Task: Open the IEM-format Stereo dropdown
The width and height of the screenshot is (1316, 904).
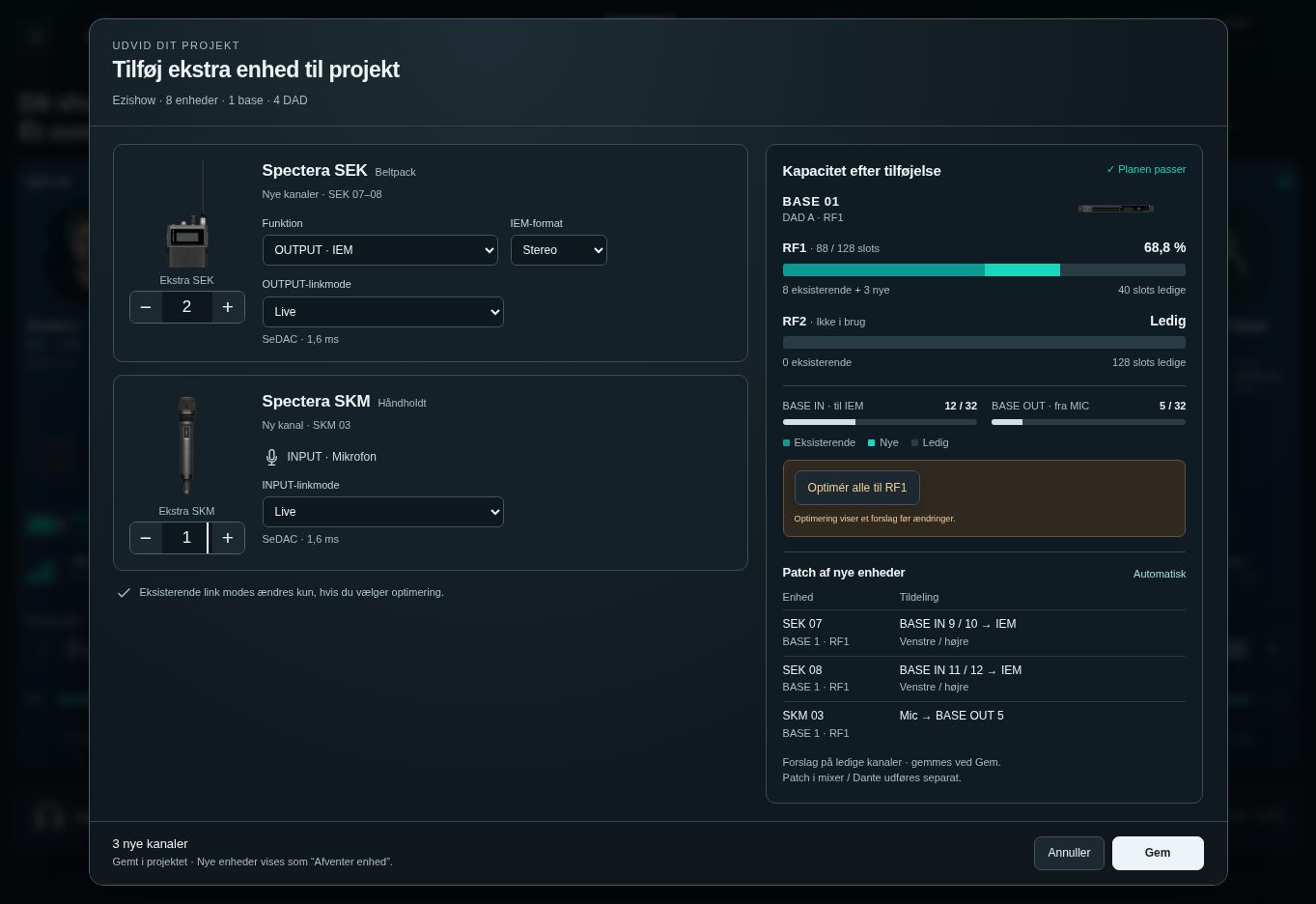Action: point(559,250)
